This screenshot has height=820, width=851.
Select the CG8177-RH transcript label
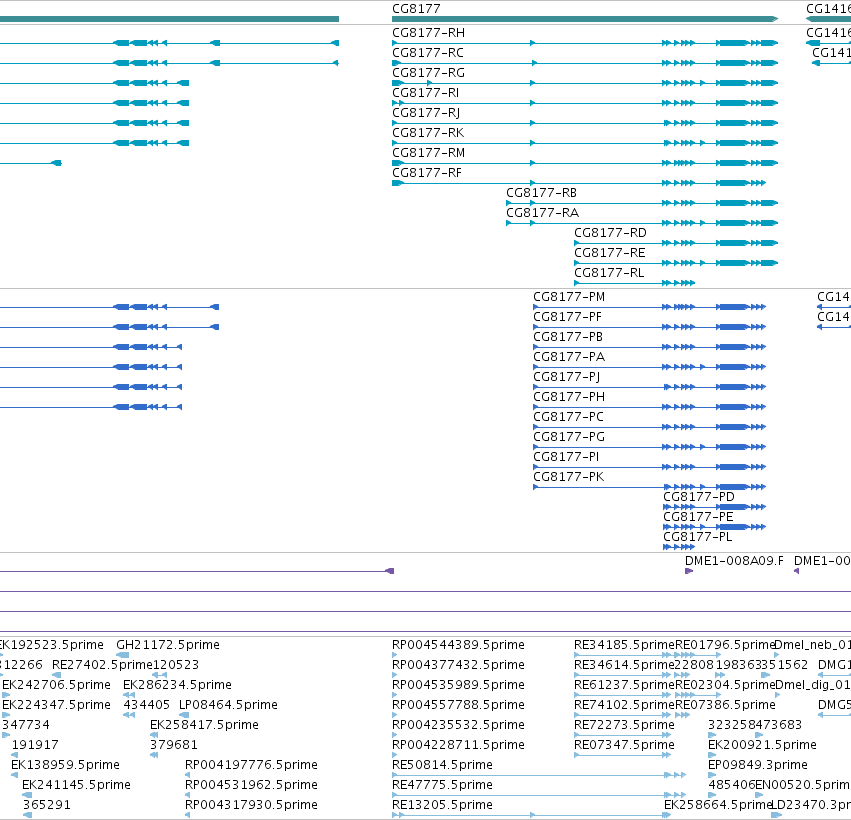[x=428, y=33]
